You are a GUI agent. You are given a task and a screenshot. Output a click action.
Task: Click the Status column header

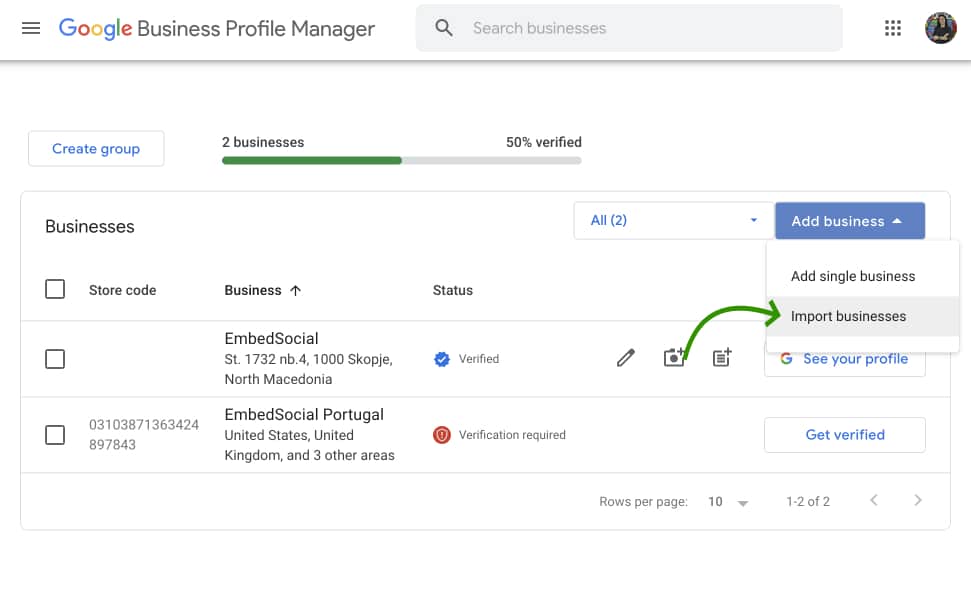tap(453, 291)
